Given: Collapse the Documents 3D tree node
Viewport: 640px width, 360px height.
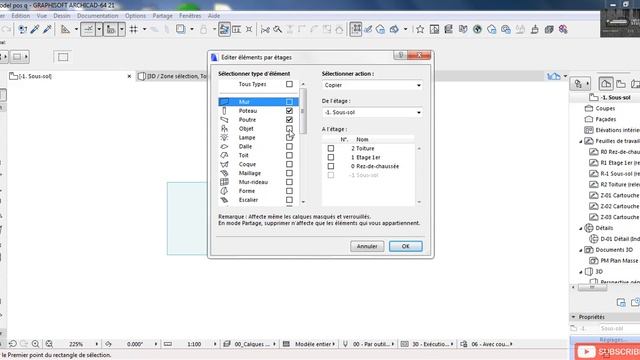Looking at the screenshot, I should coord(580,250).
